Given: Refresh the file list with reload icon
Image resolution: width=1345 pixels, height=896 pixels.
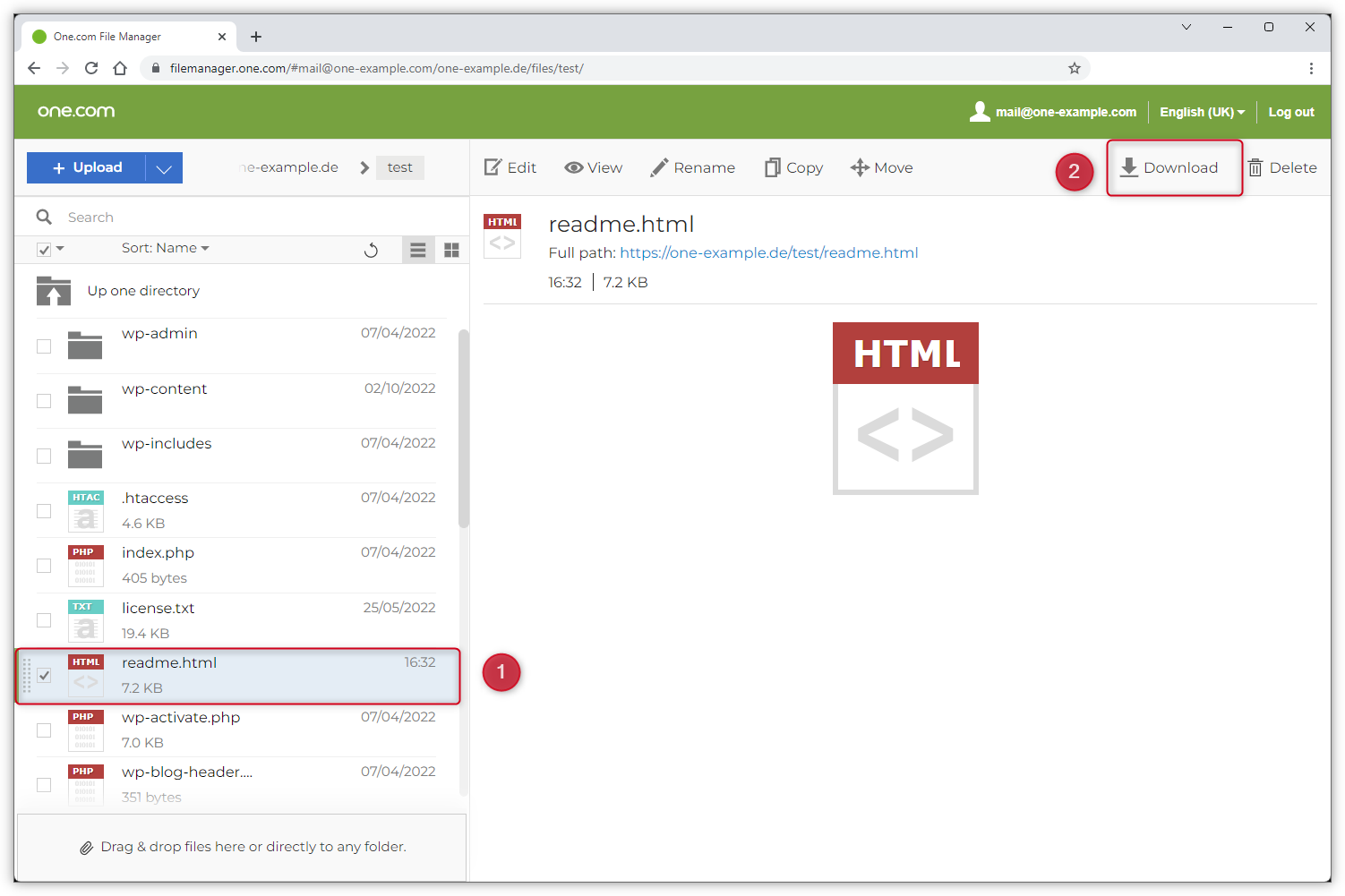Looking at the screenshot, I should point(371,250).
